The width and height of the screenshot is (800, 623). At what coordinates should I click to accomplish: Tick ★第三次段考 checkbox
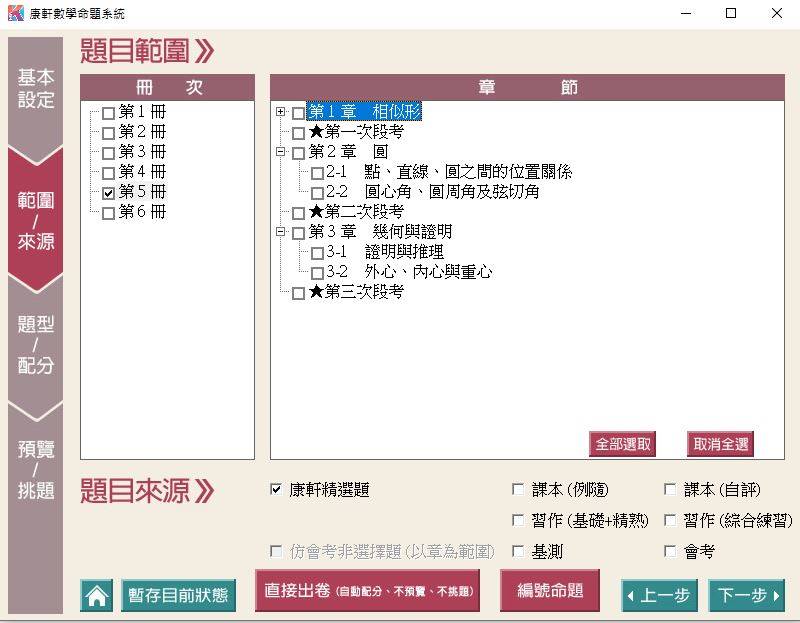298,293
